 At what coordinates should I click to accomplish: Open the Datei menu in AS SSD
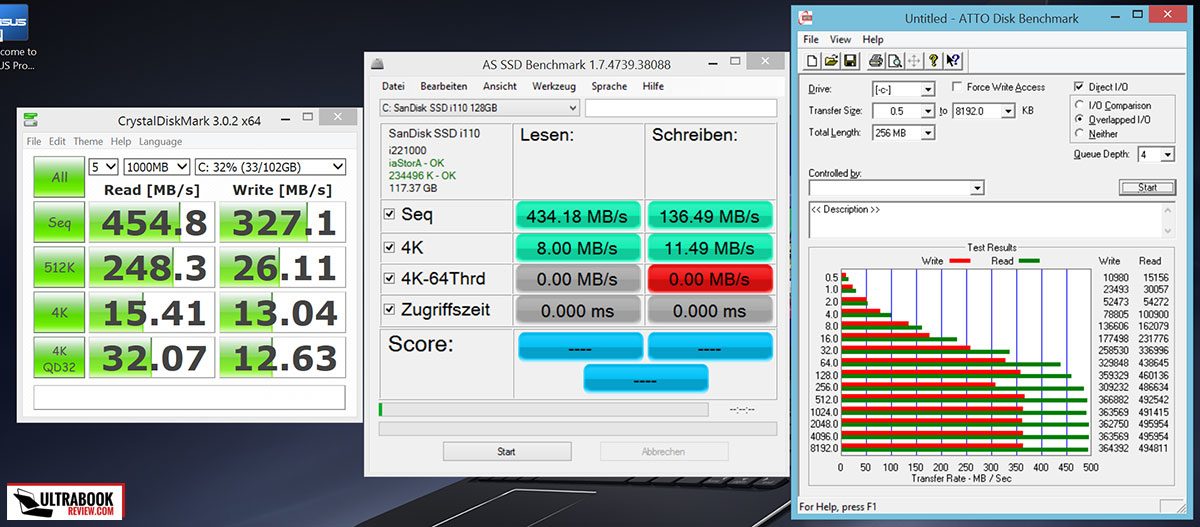tap(394, 86)
